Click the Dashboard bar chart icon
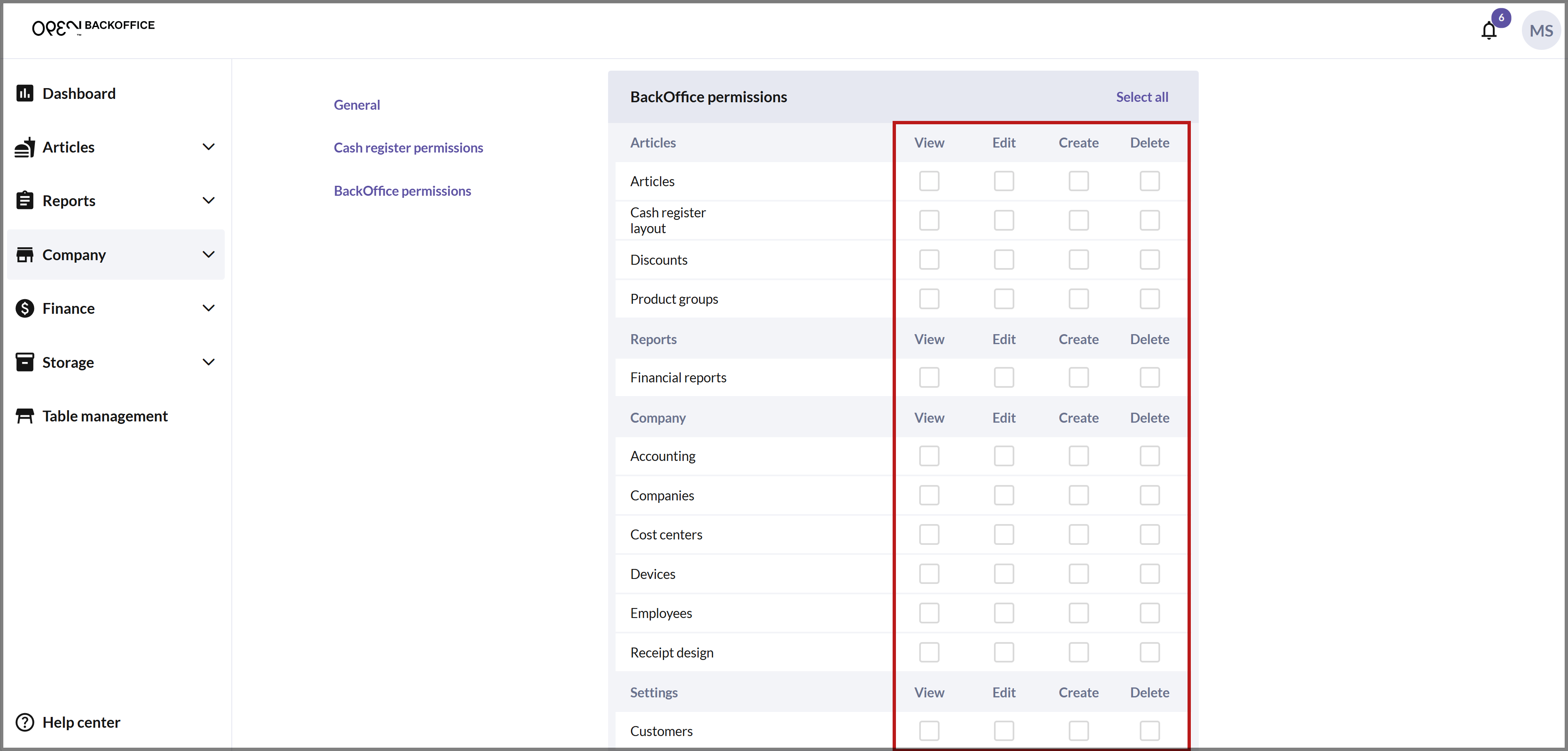1568x751 pixels. [x=25, y=93]
